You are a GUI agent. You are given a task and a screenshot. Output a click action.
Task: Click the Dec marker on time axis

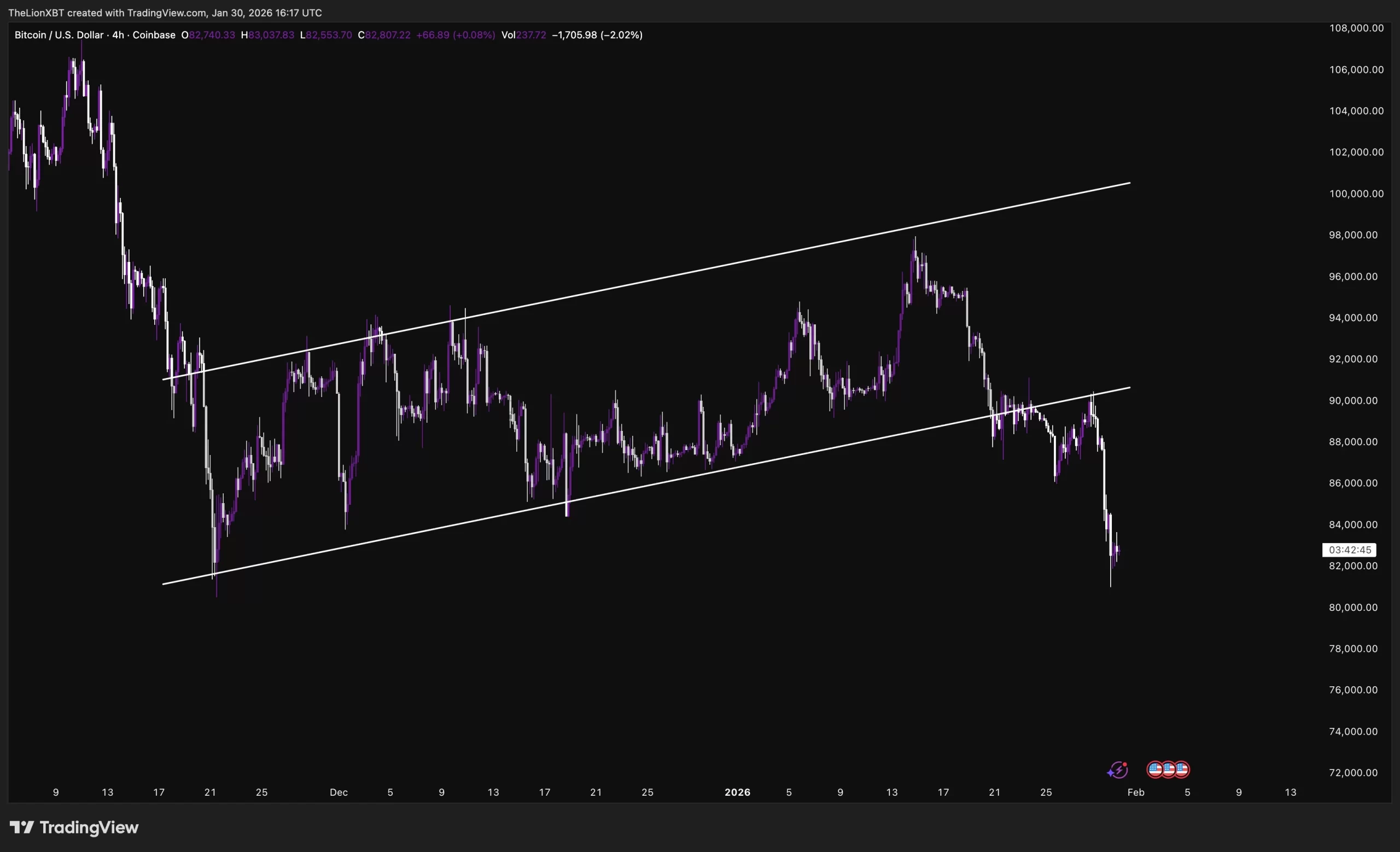(339, 792)
